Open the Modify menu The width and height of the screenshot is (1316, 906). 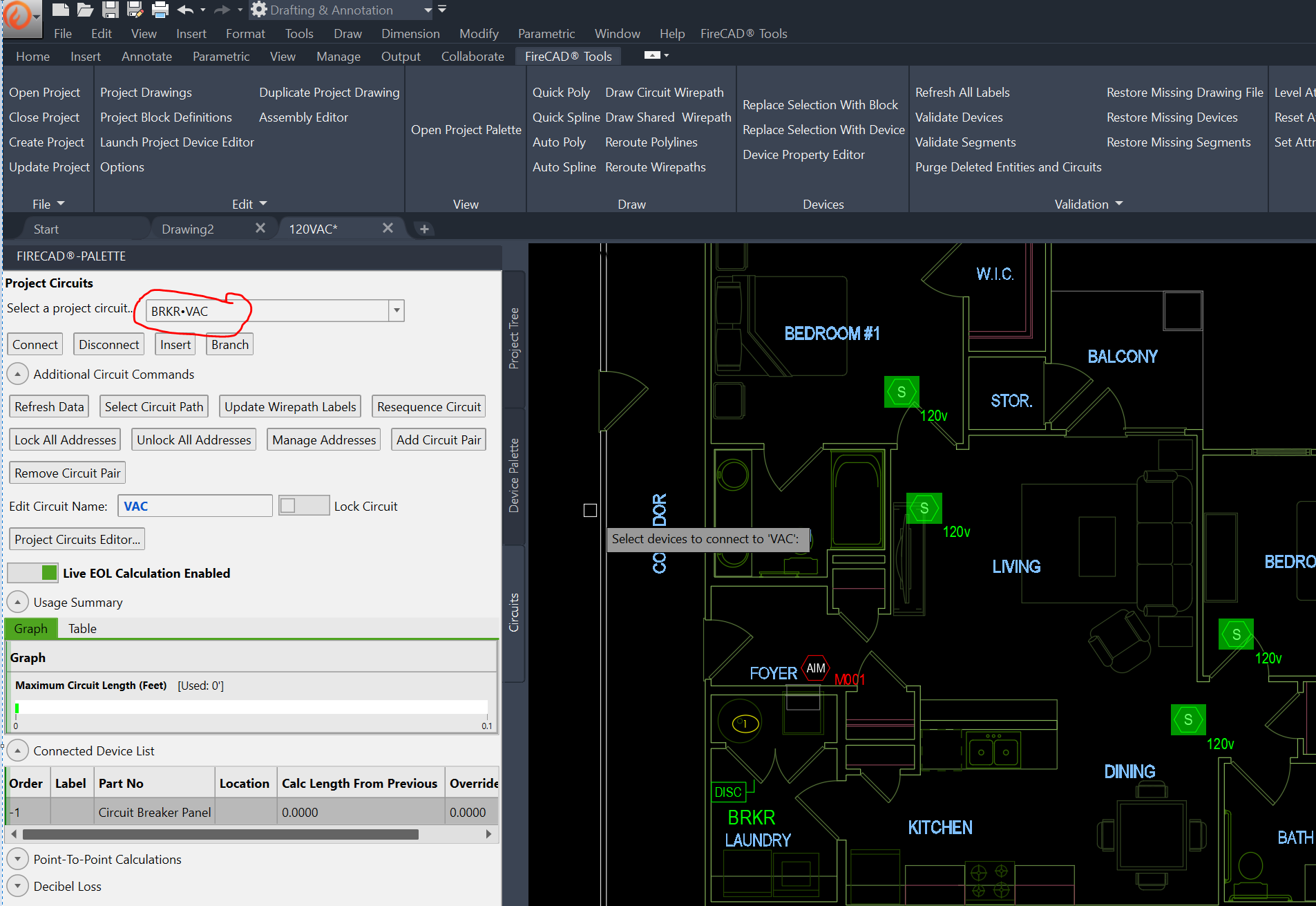coord(479,33)
